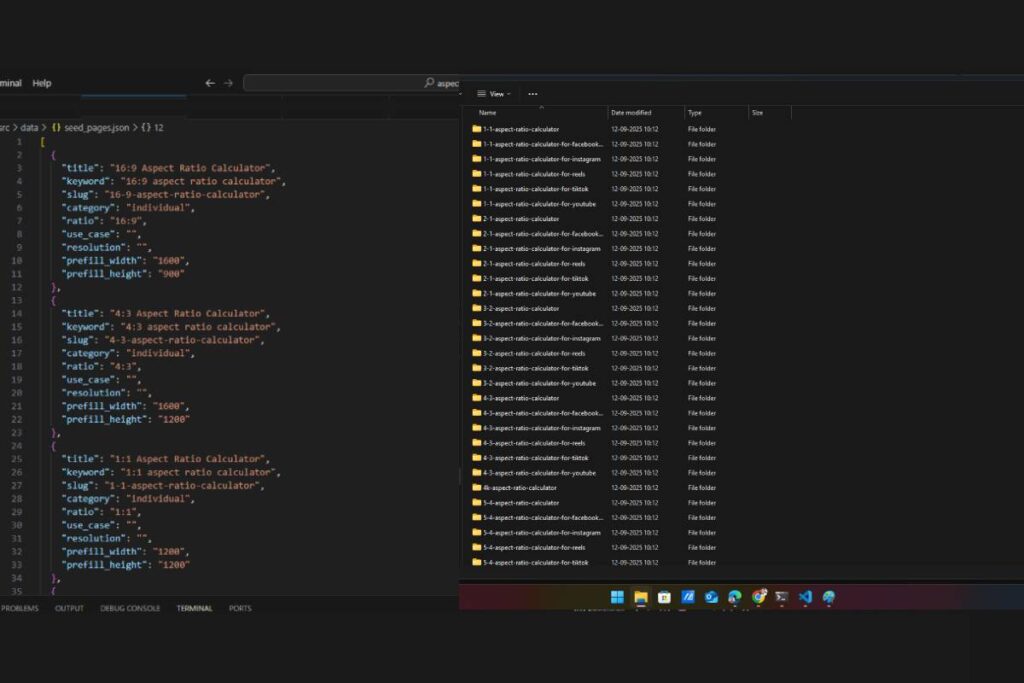1024x683 pixels.
Task: Open the Terminal app from taskbar
Action: [782, 597]
